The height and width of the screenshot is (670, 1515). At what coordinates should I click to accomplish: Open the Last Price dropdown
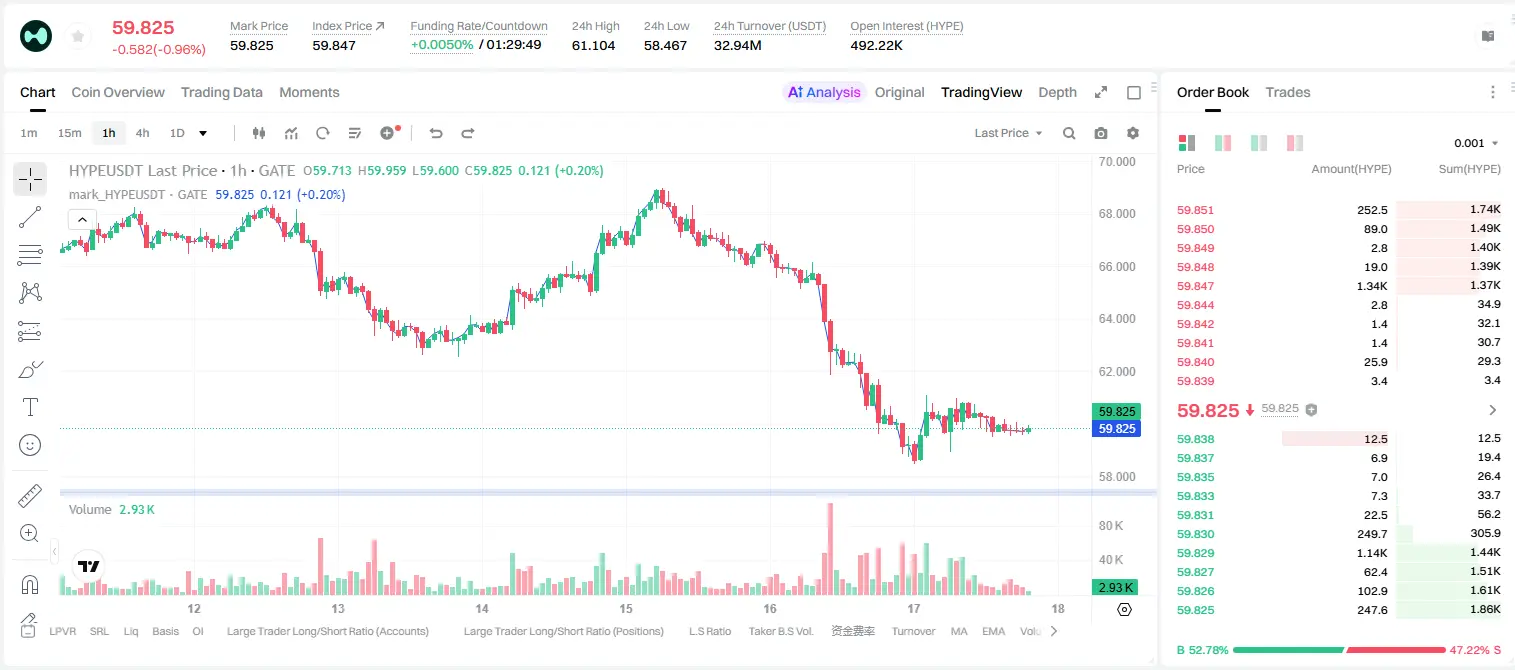point(1008,133)
